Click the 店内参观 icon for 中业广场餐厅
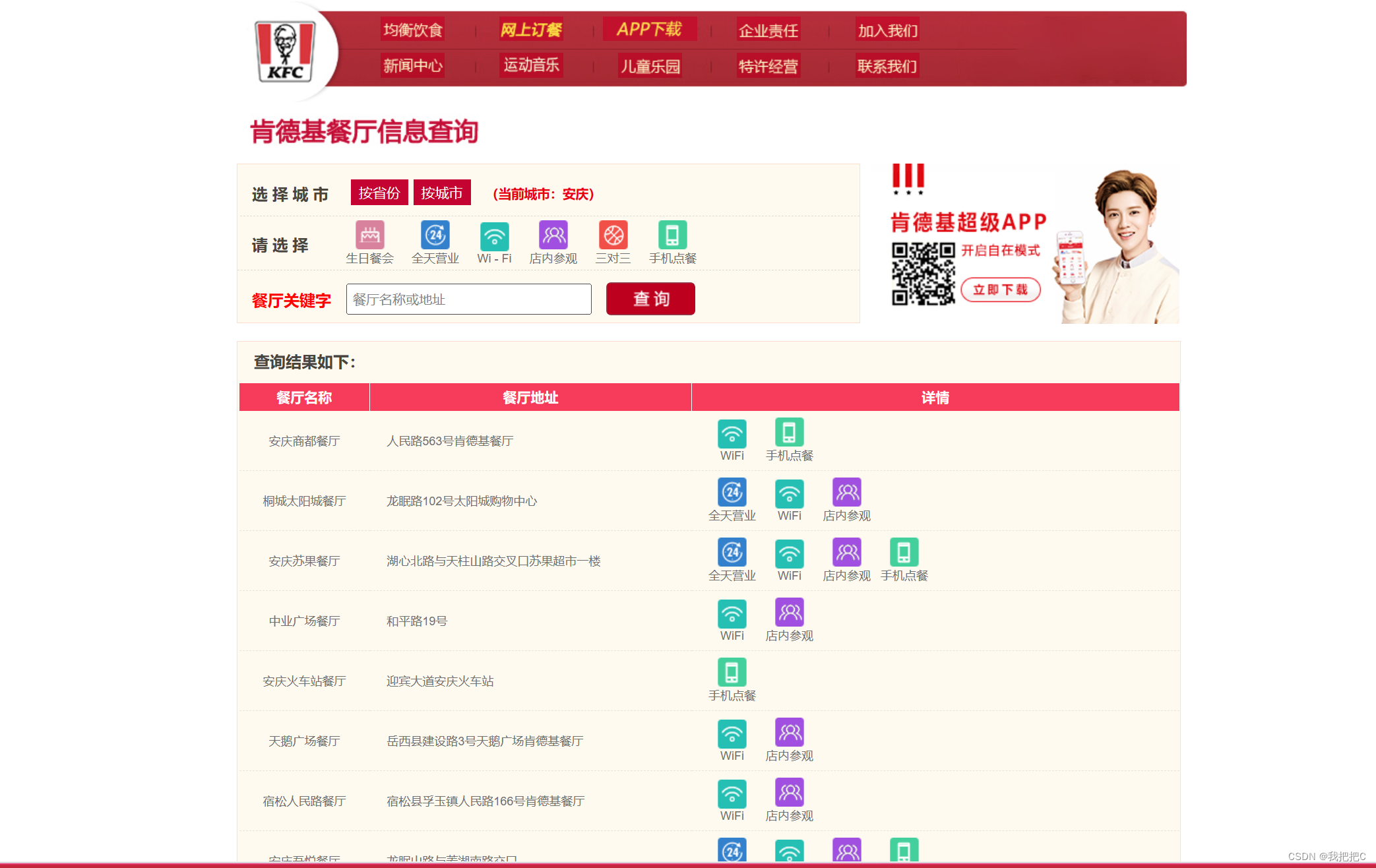Screen dimensions: 1376x868 coord(789,613)
